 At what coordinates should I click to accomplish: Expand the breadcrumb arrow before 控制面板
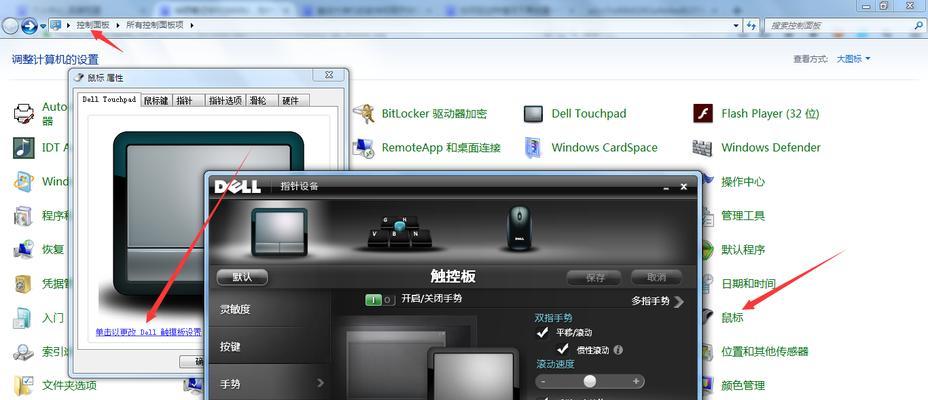point(69,25)
